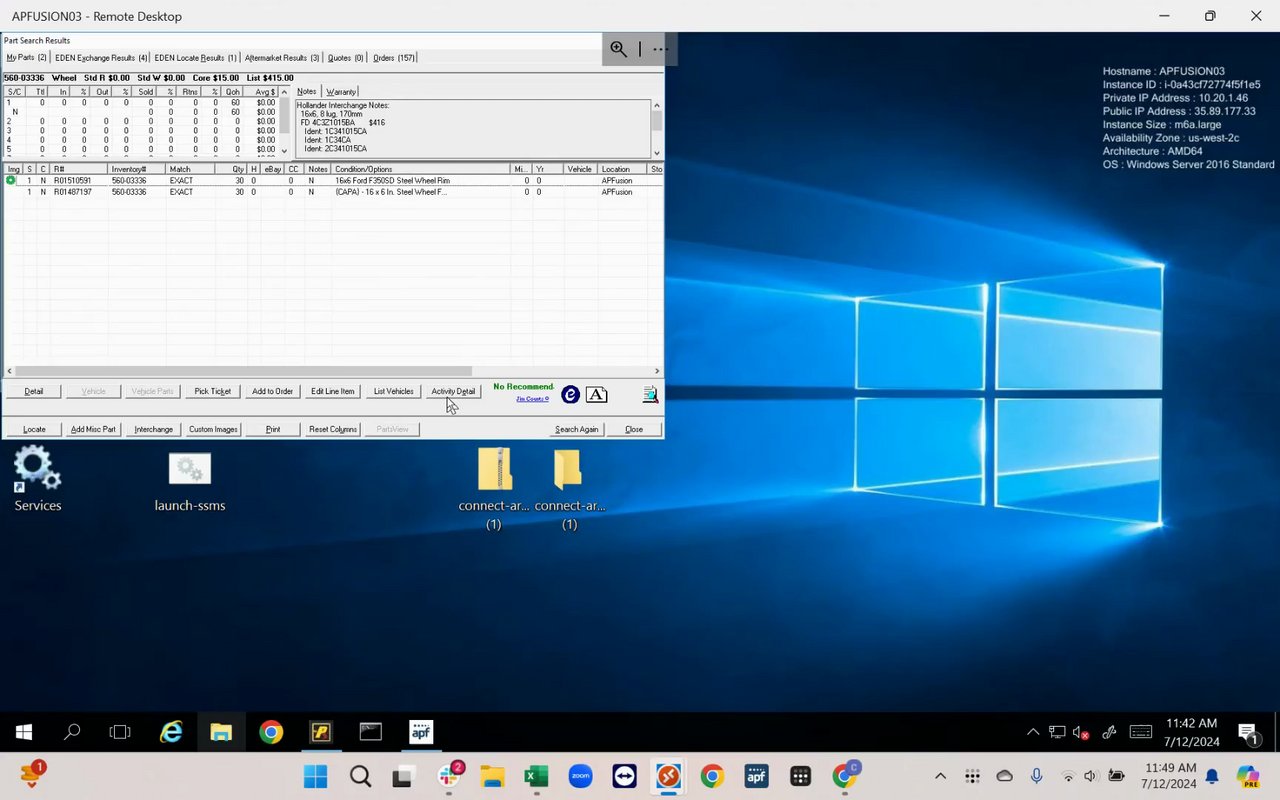Screen dimensions: 1280x800
Task: Click the document search icon at right
Action: (650, 395)
